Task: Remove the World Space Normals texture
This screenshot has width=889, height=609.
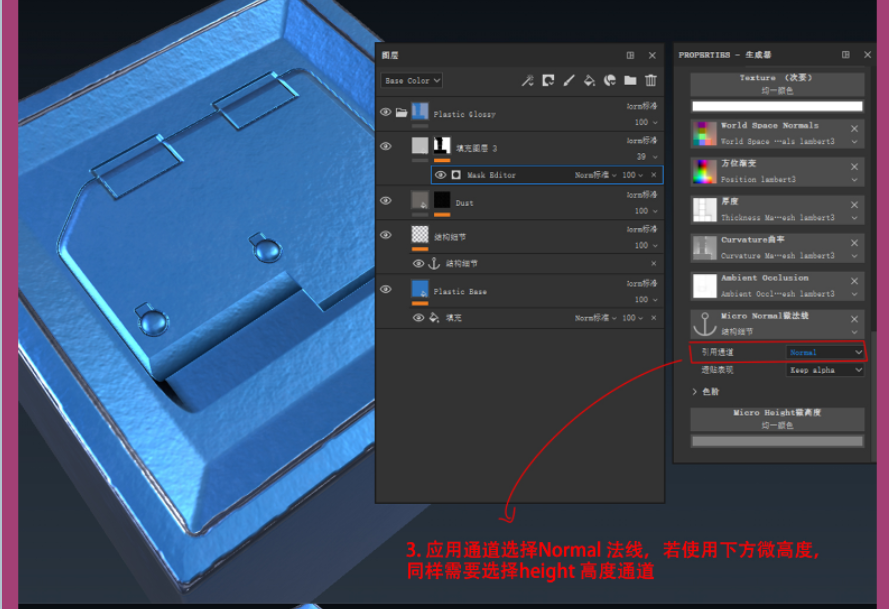Action: point(854,129)
